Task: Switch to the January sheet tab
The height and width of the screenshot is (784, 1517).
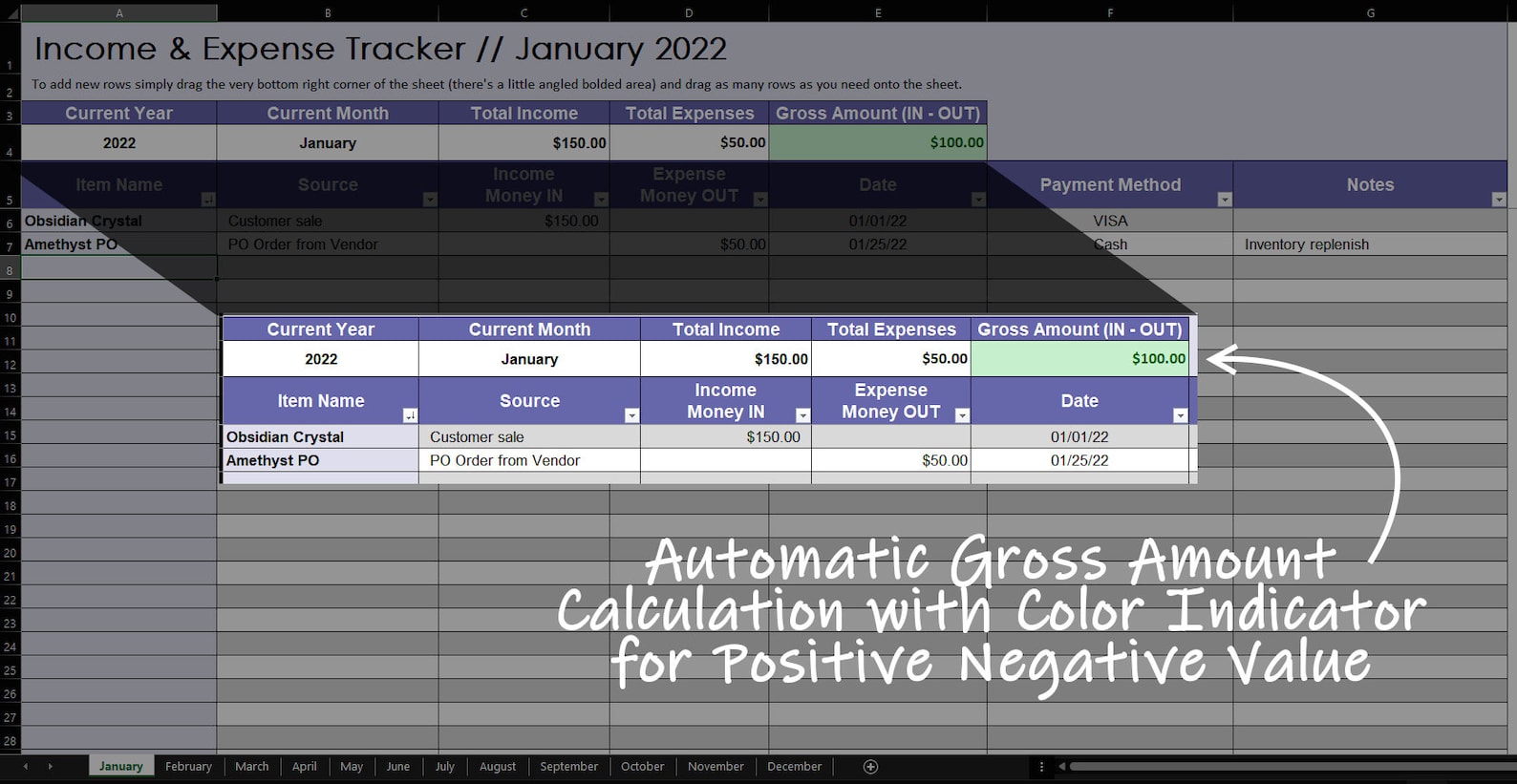Action: coord(121,766)
